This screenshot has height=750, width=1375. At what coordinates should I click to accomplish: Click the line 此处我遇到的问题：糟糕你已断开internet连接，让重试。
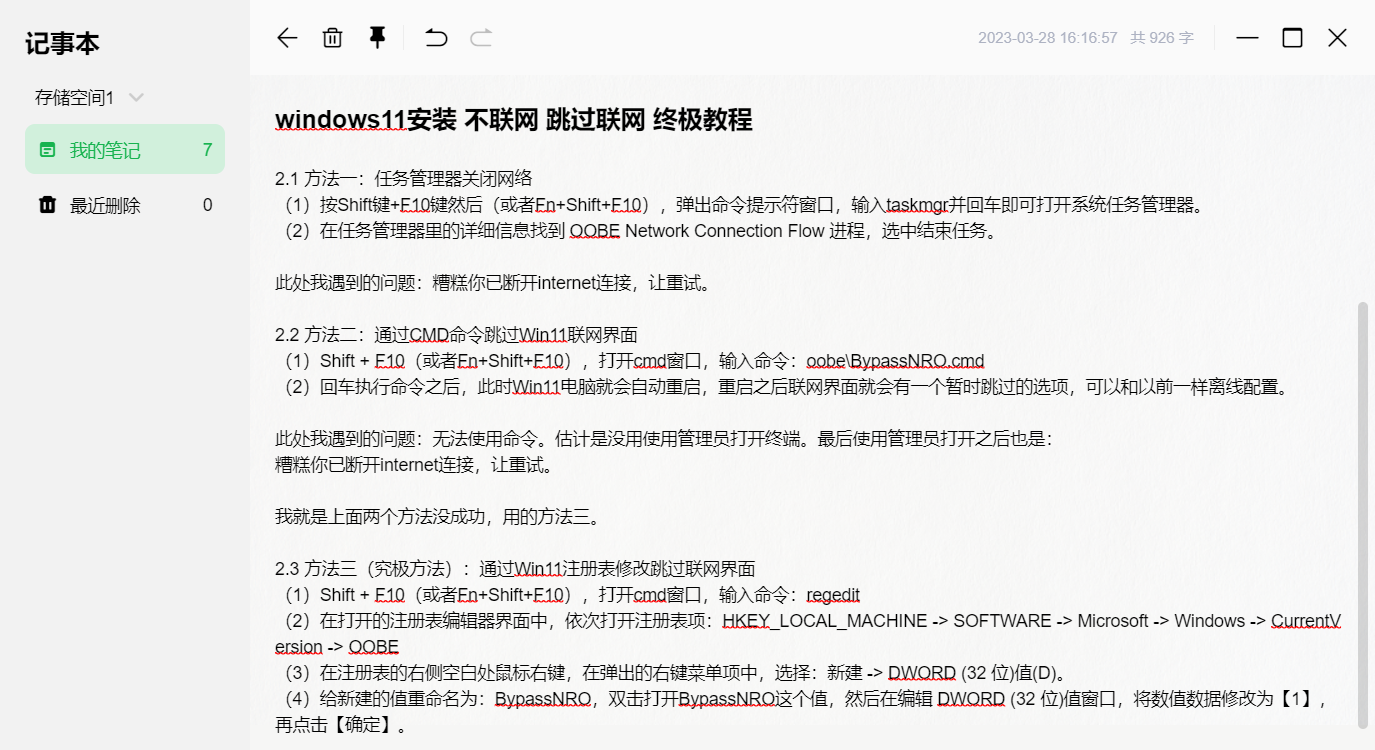[494, 283]
